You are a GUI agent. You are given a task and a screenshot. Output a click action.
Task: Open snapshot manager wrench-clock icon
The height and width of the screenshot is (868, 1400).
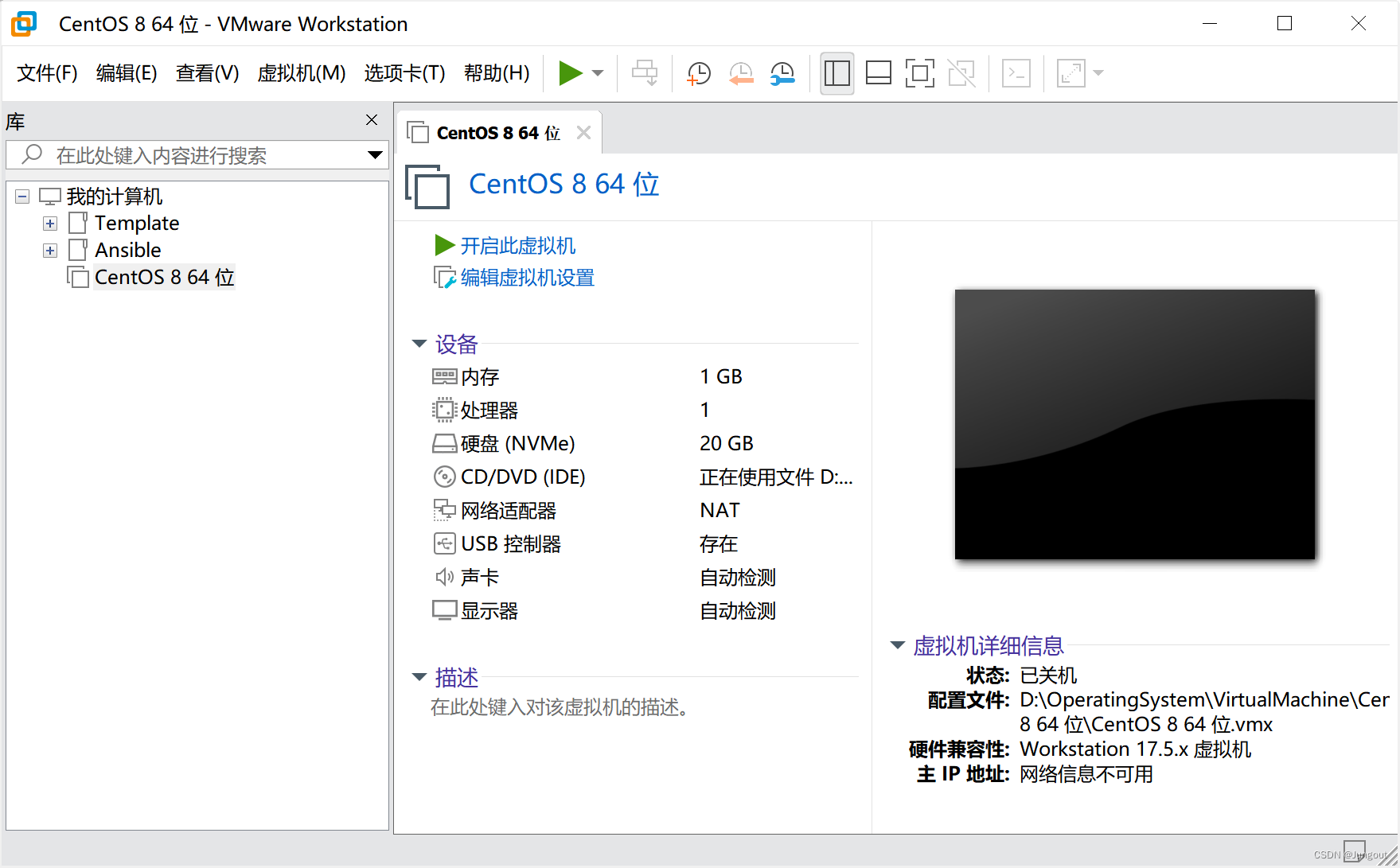click(783, 73)
